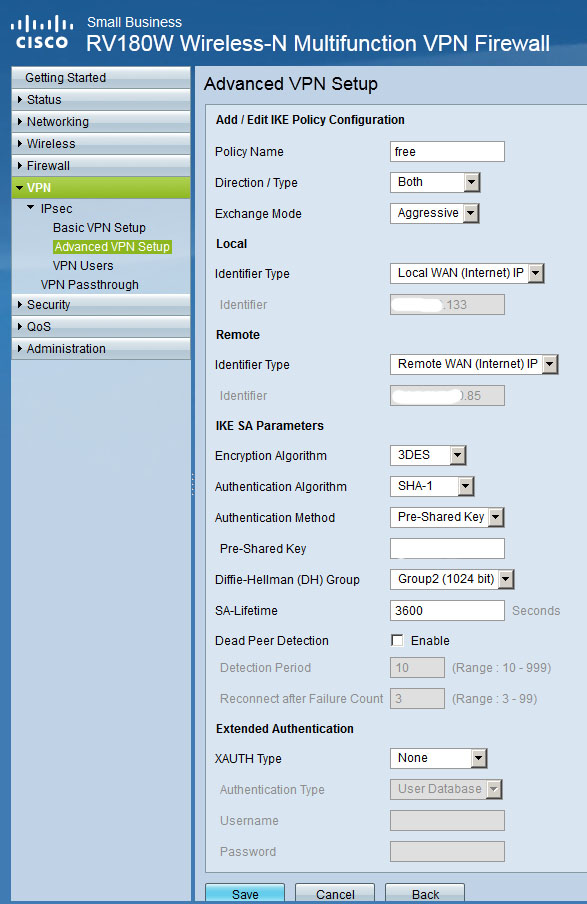Click the Advanced VPN Setup heading

(x=291, y=84)
